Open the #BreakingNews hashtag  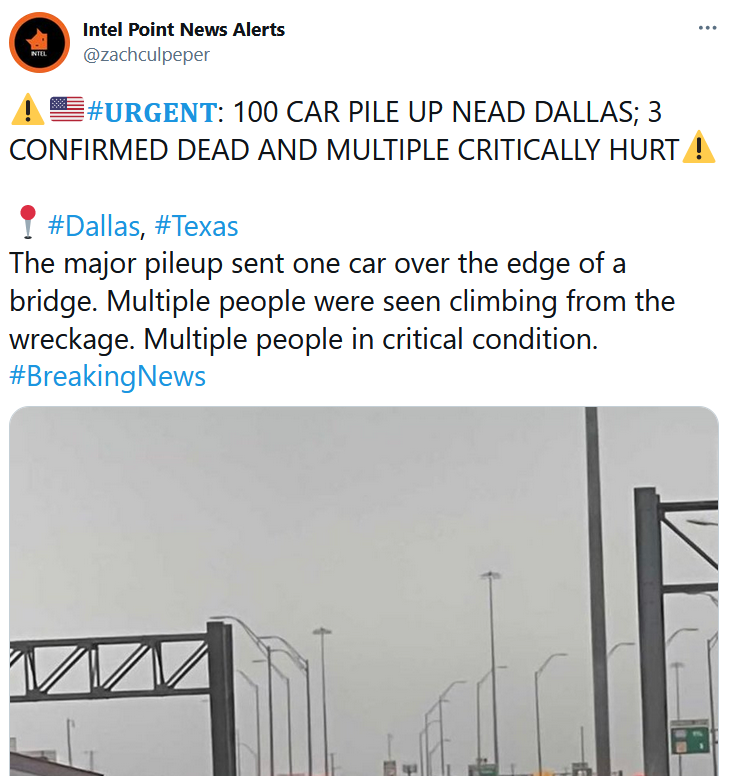[107, 376]
